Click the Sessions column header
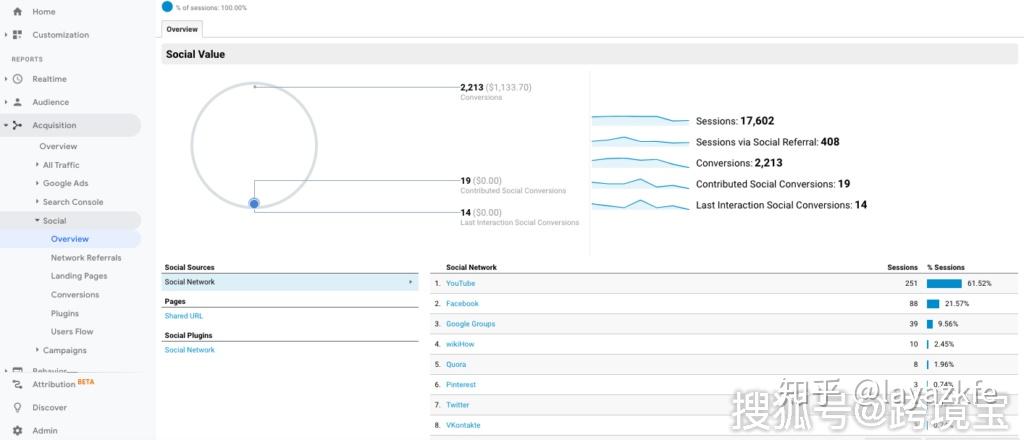Screen dimensions: 1024x440 902,267
